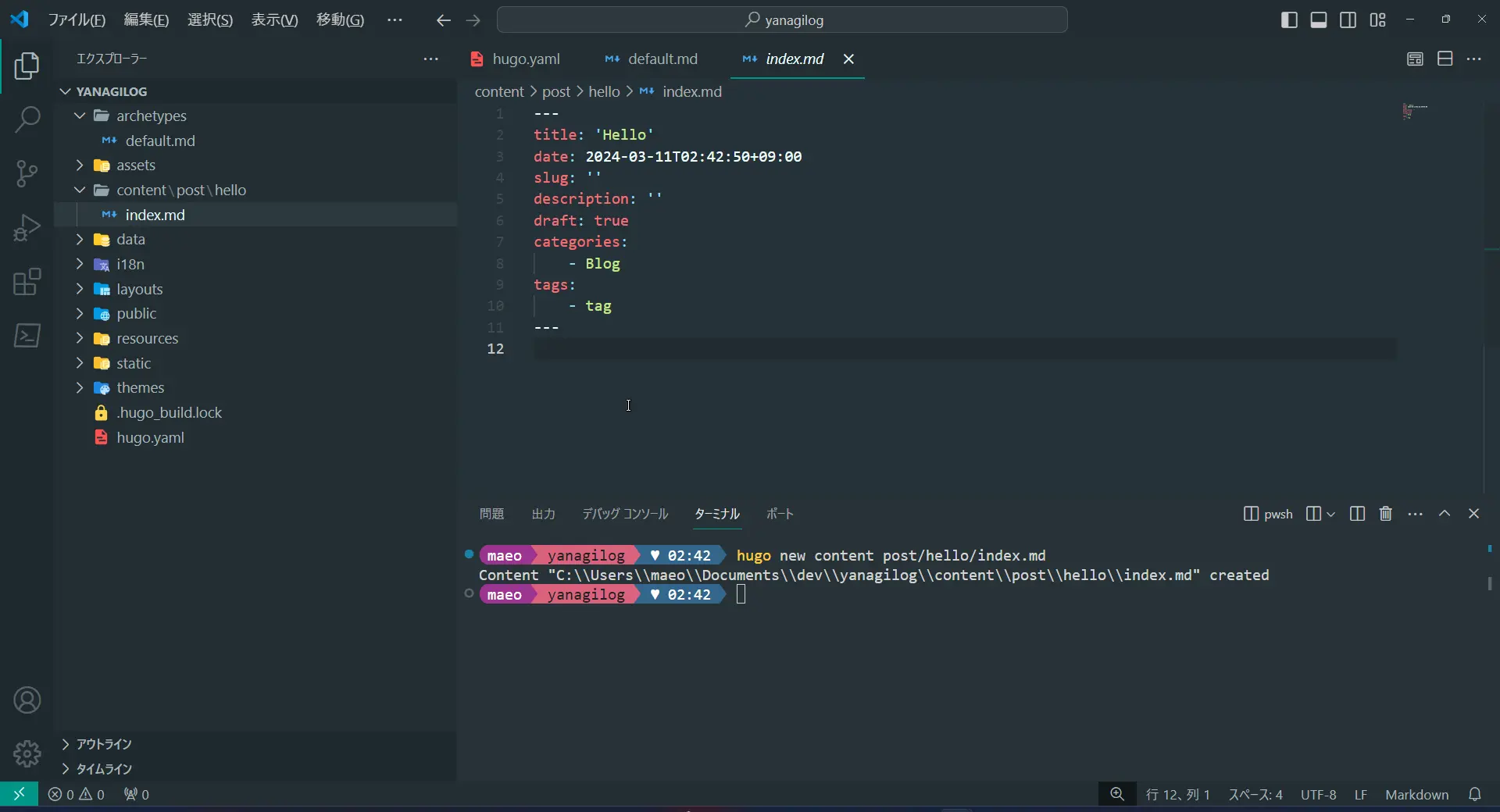The image size is (1500, 812).
Task: Split the editor to the right
Action: click(1445, 59)
